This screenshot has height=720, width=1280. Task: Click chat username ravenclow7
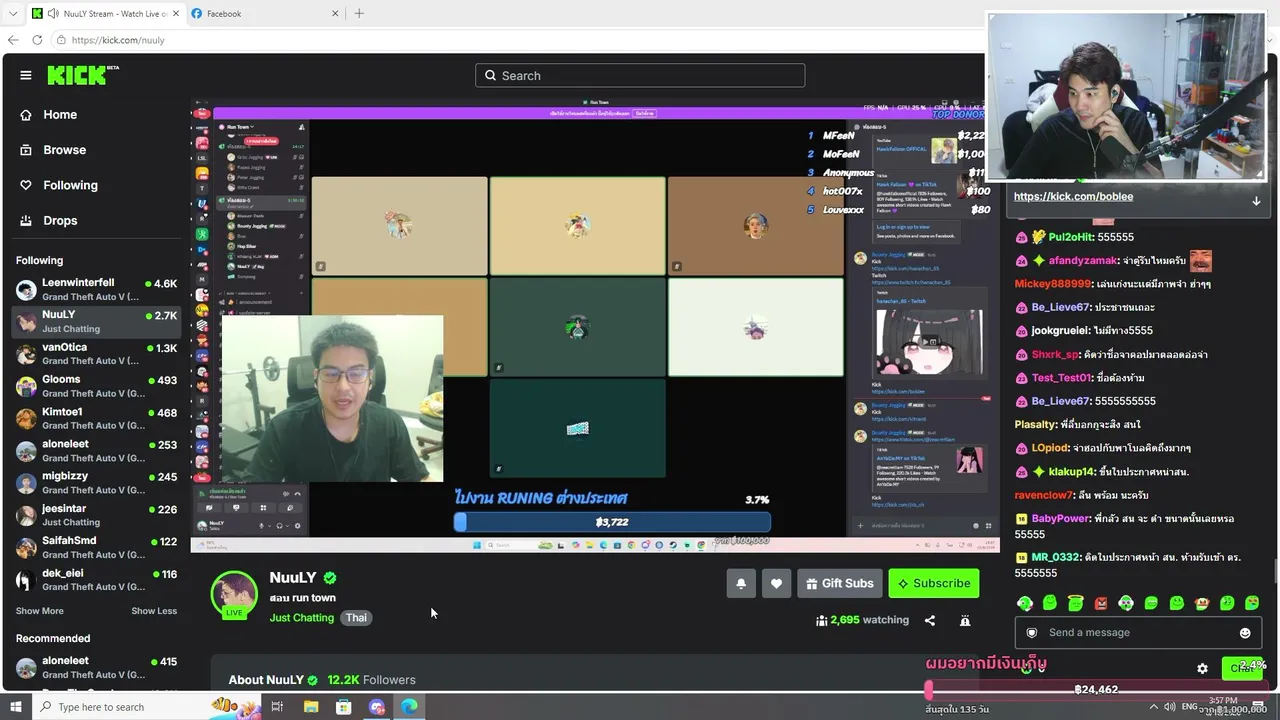click(1044, 495)
